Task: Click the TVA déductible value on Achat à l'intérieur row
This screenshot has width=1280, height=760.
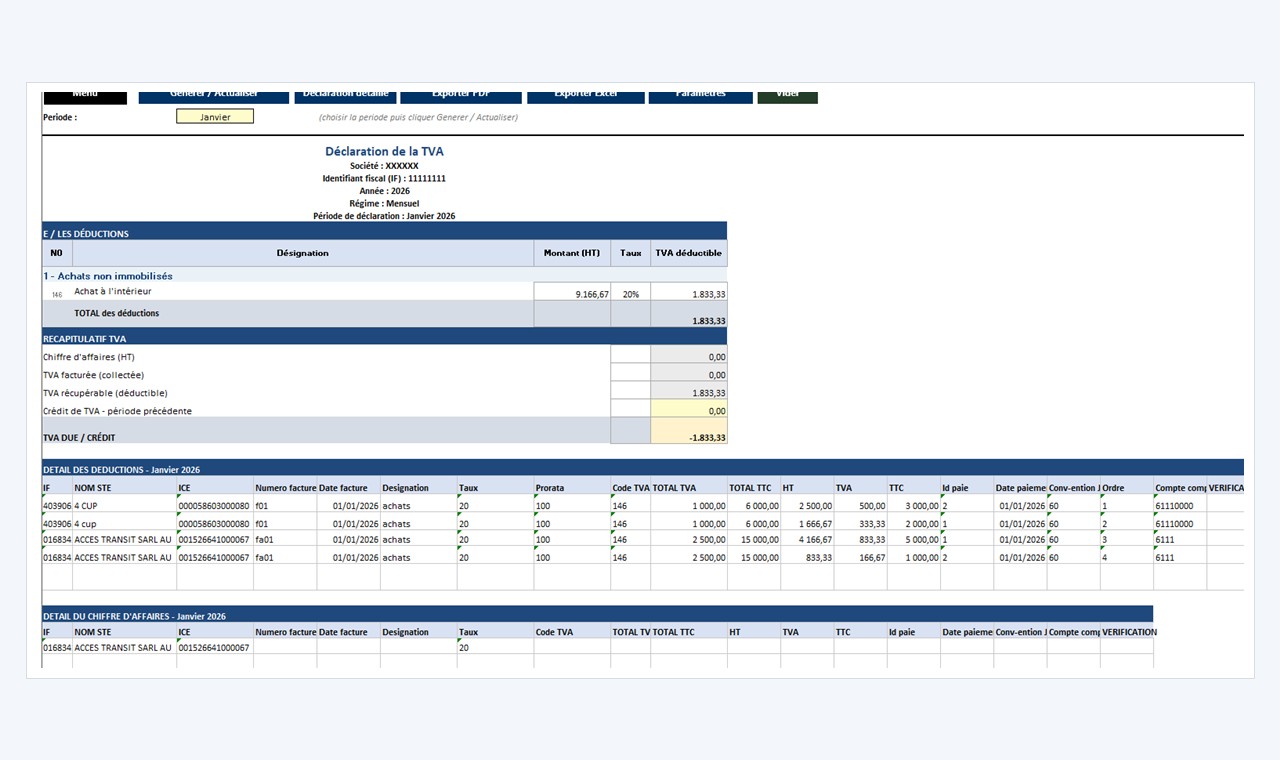Action: coord(689,292)
